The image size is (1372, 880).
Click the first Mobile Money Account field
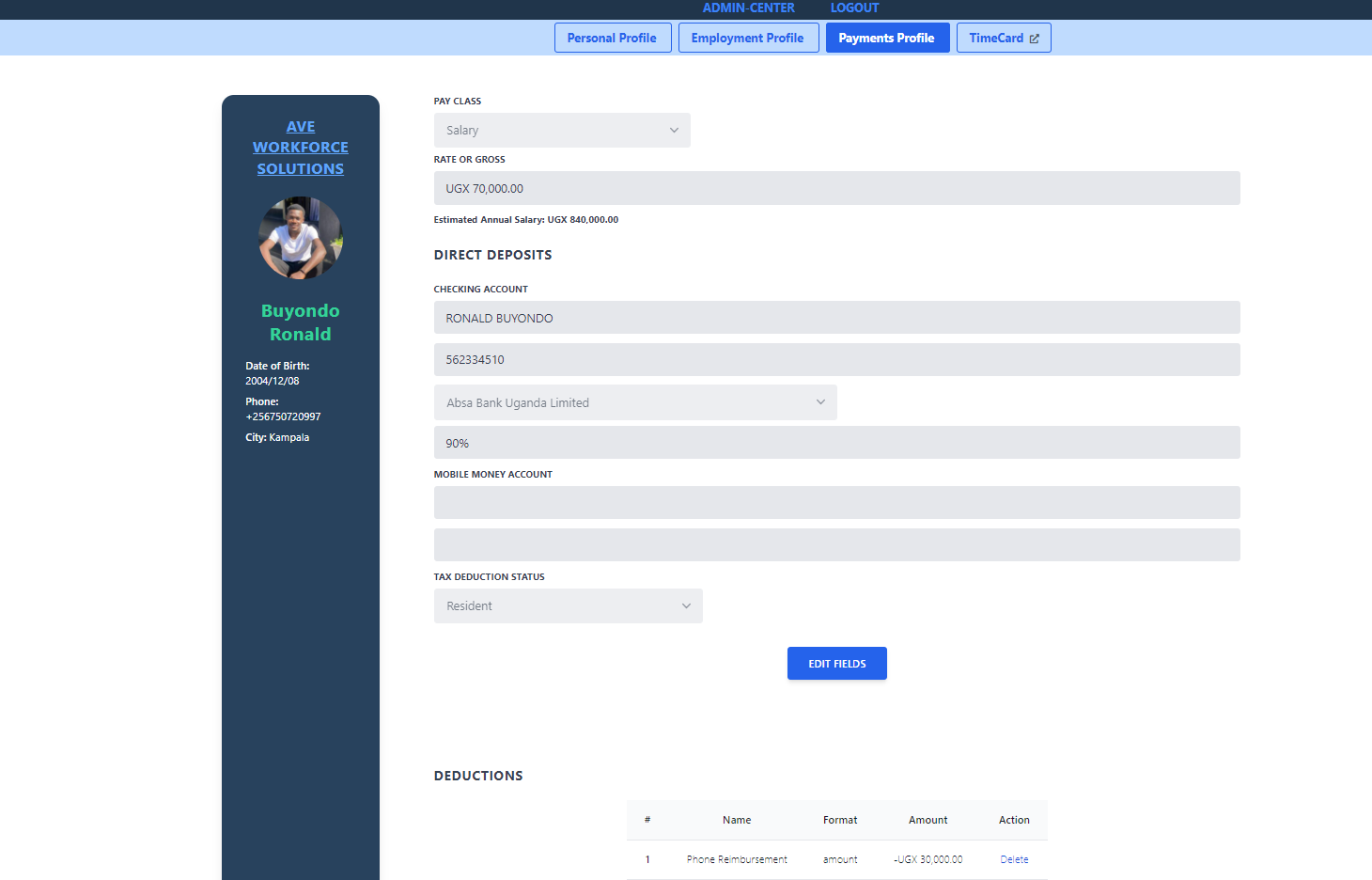(836, 503)
